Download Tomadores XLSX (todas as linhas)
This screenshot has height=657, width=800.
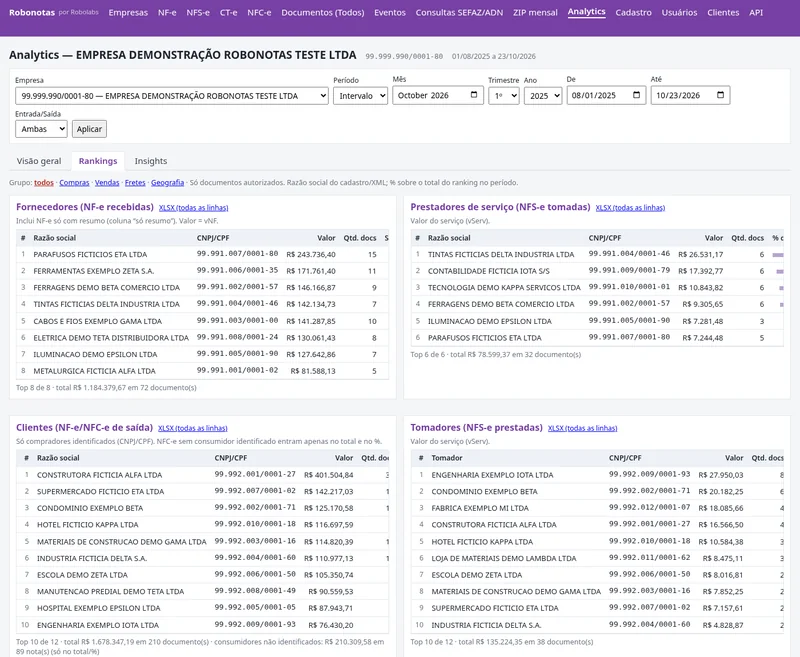[583, 428]
